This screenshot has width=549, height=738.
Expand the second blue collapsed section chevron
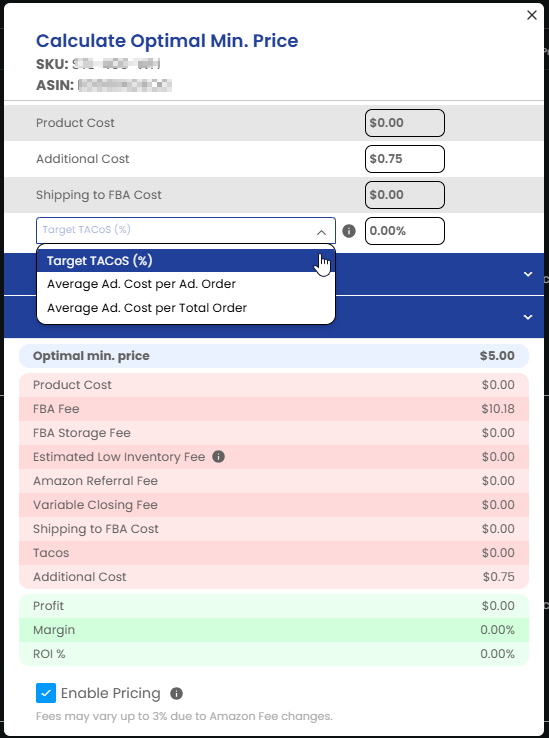point(528,317)
